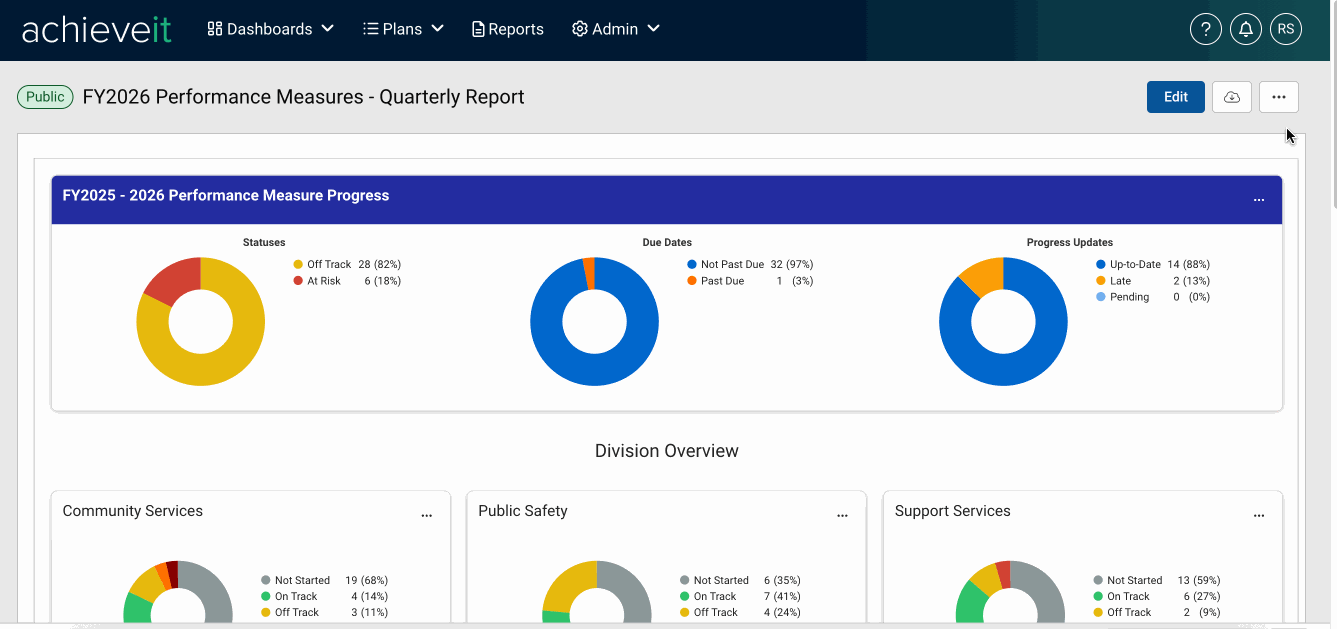Open the RS user avatar menu
This screenshot has width=1337, height=629.
pyautogui.click(x=1286, y=29)
